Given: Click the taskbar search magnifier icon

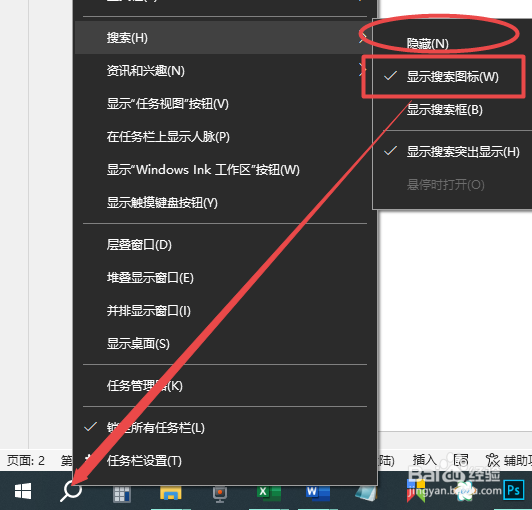Looking at the screenshot, I should [x=71, y=490].
